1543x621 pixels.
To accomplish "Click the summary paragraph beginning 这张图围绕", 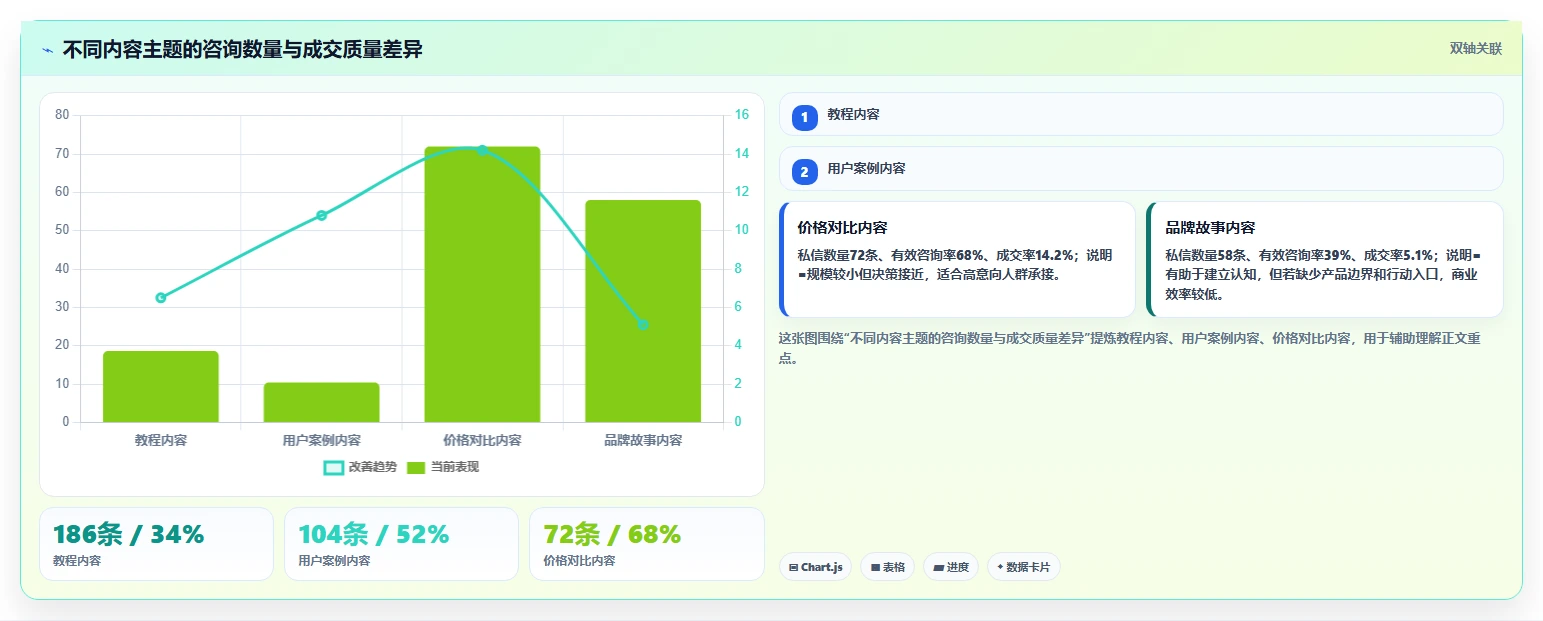I will (1131, 349).
